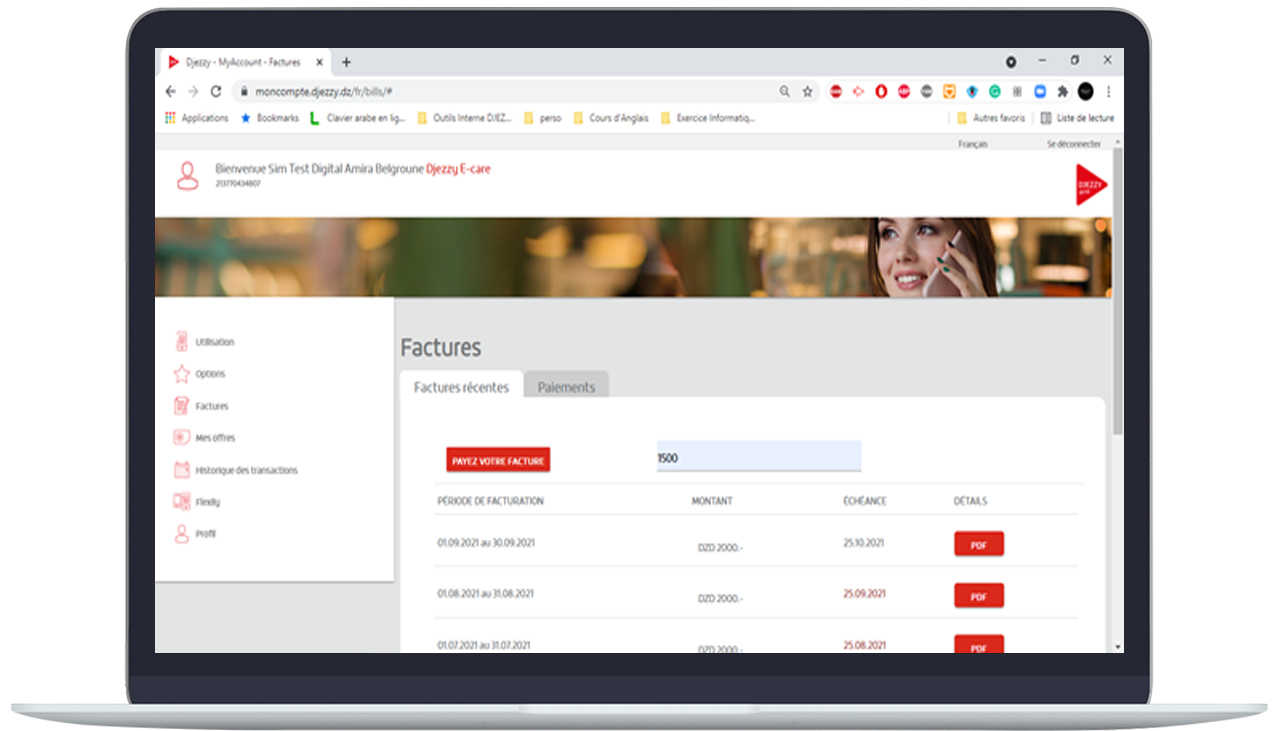Click the red Djezzy logo
The image size is (1280, 731).
(1091, 185)
